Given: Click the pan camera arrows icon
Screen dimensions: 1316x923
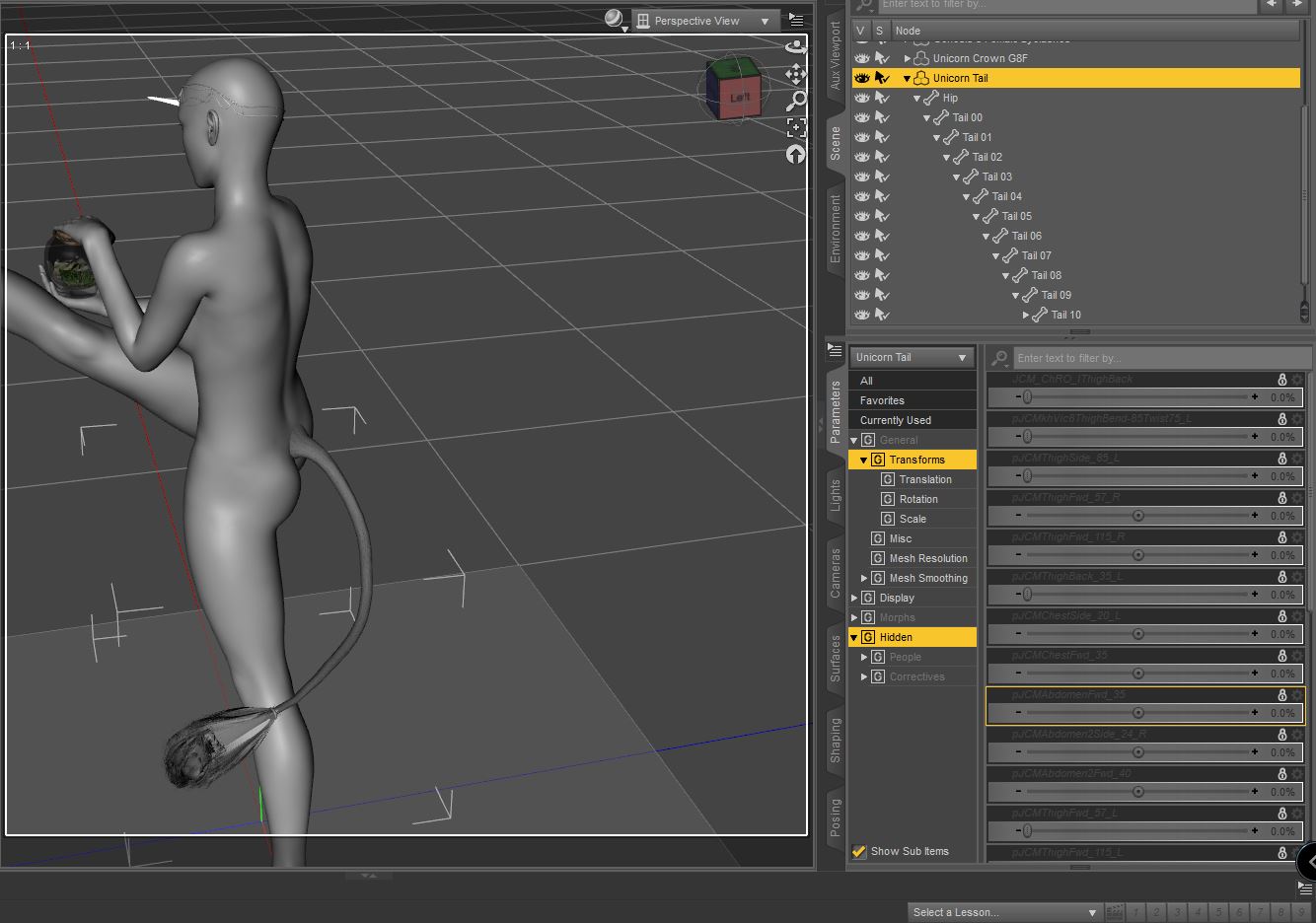Looking at the screenshot, I should point(795,74).
